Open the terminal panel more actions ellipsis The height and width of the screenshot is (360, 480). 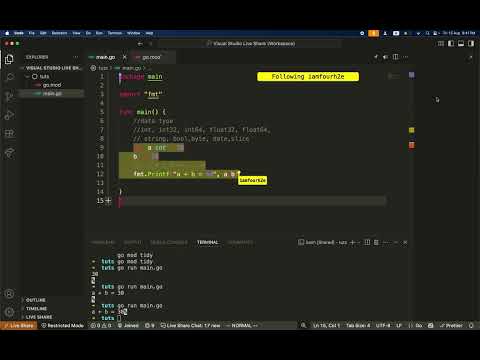click(386, 242)
